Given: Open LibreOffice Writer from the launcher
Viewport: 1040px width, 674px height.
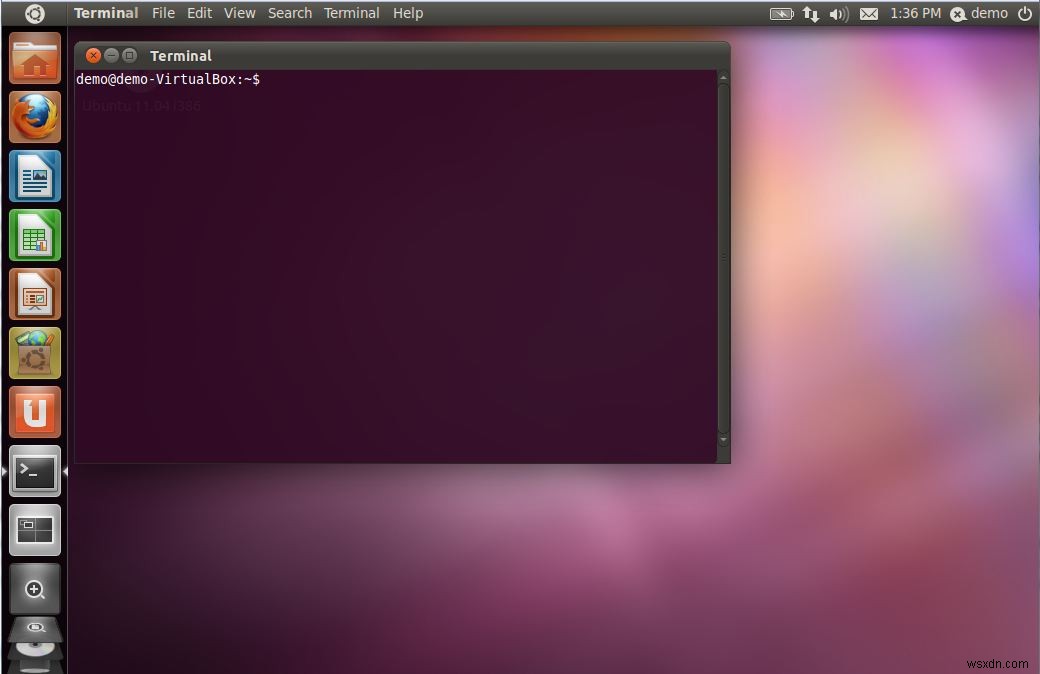Looking at the screenshot, I should coord(35,176).
